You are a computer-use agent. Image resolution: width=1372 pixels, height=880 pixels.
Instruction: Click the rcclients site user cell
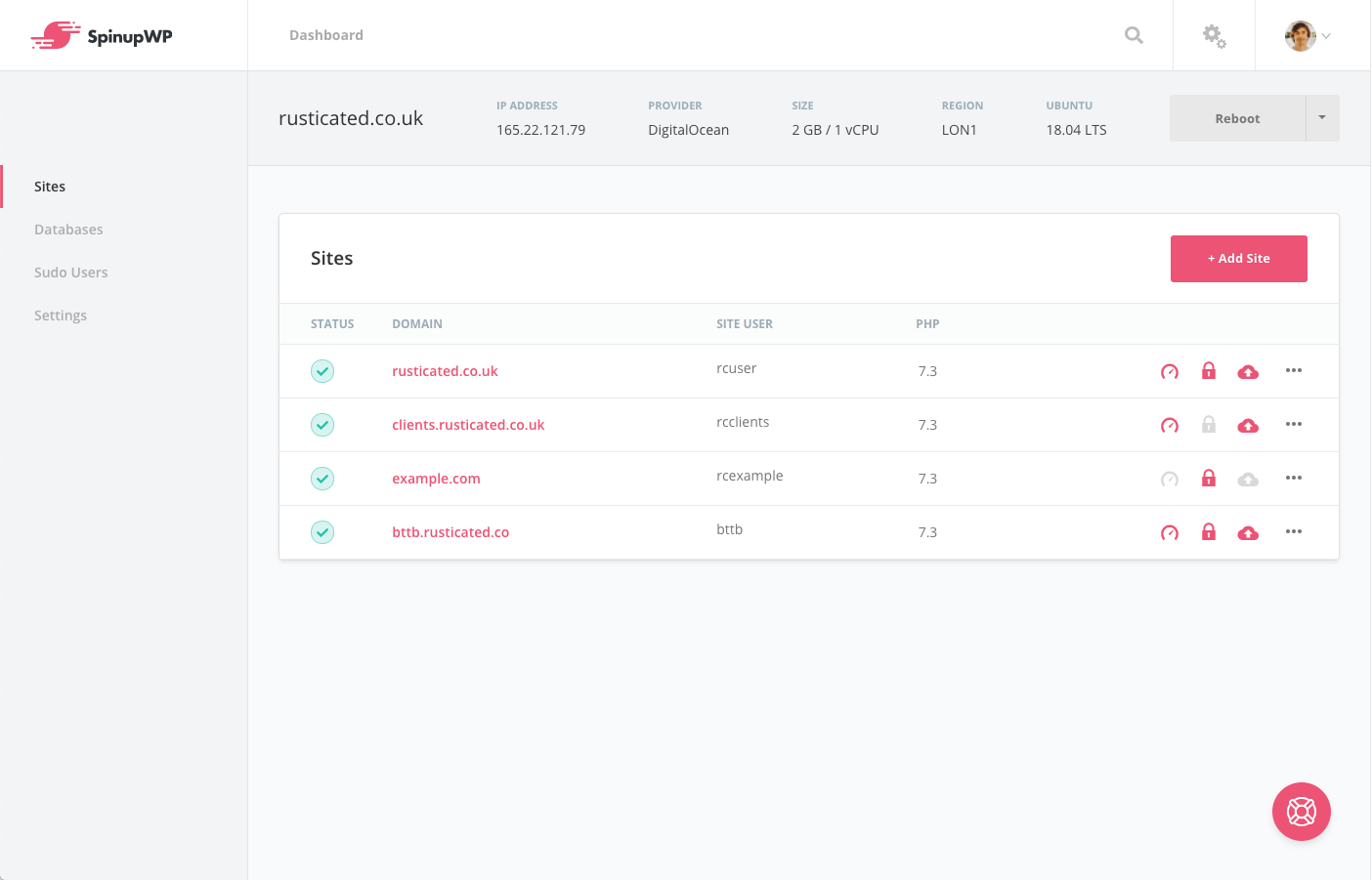tap(743, 422)
